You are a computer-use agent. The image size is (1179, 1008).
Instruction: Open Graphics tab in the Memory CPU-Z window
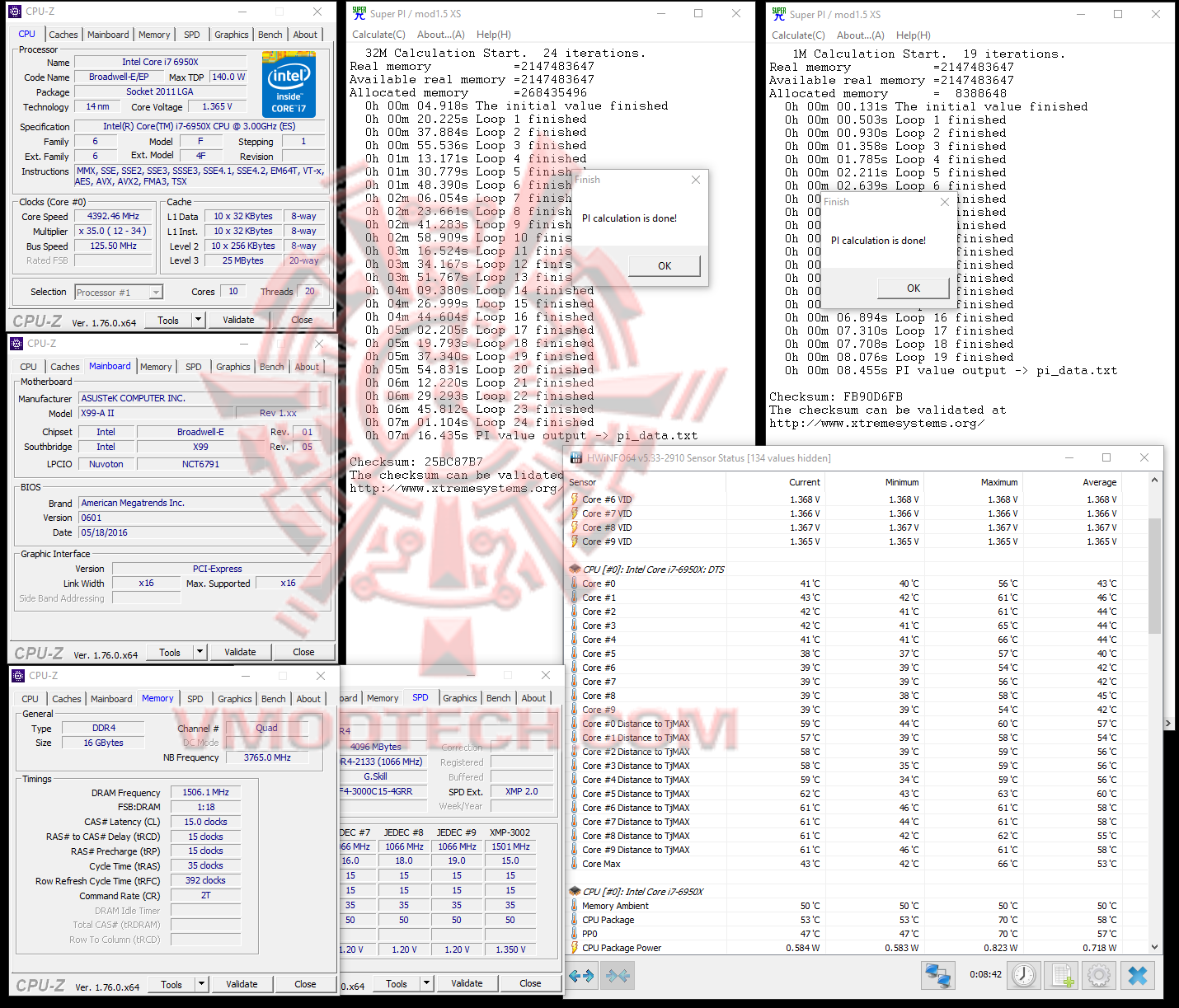[235, 699]
